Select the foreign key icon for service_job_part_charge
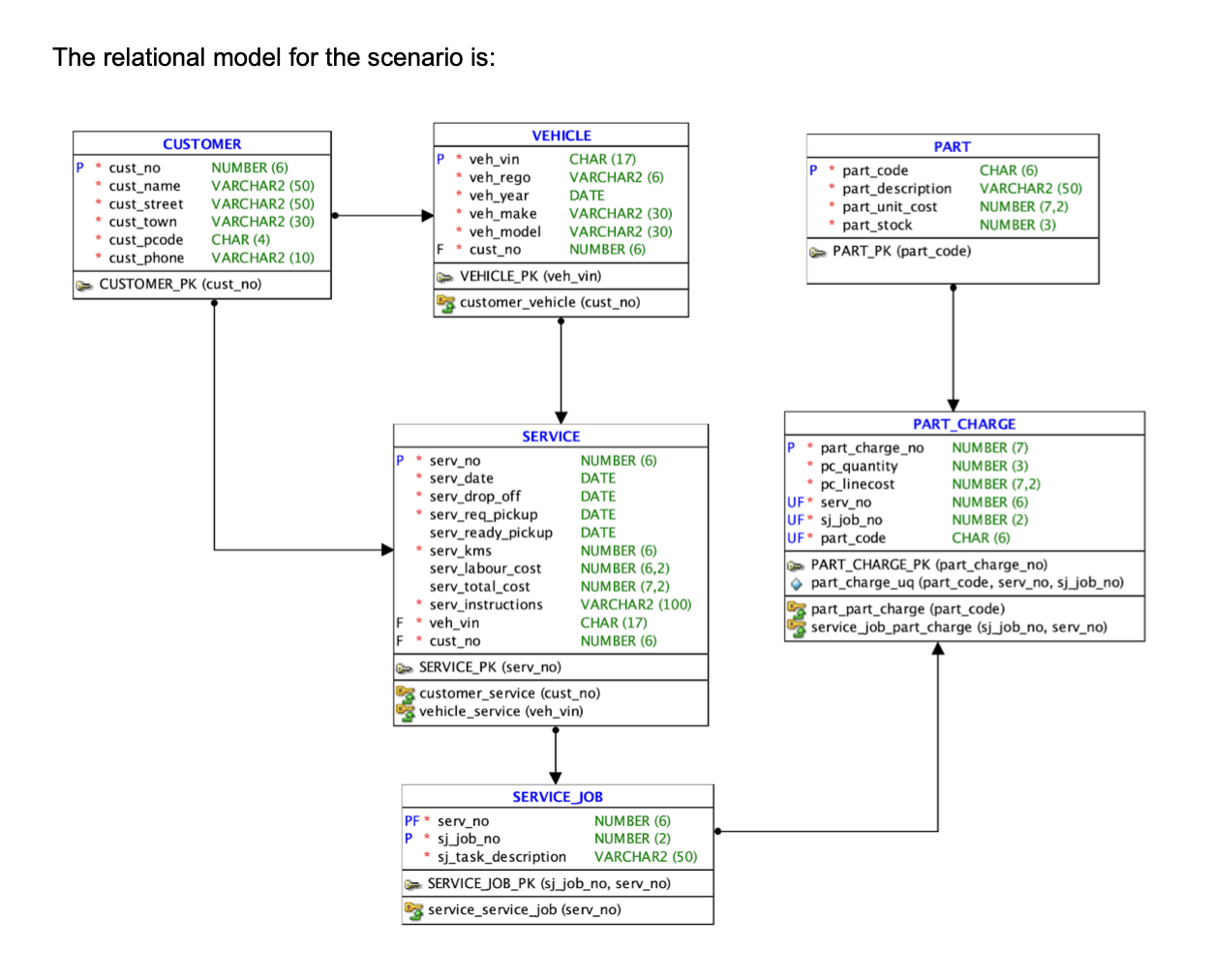 [x=796, y=628]
